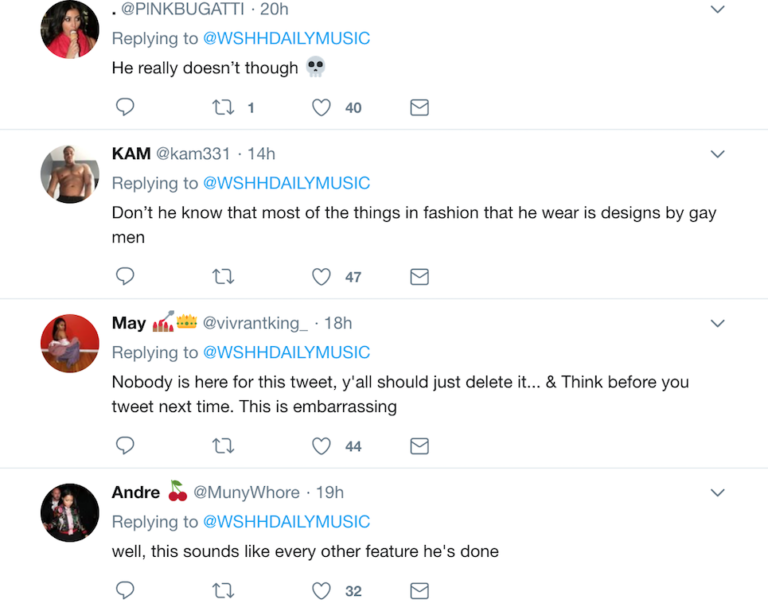This screenshot has height=611, width=768.
Task: Open more options chevron on PINKBUGATTI's tweet
Action: [717, 9]
